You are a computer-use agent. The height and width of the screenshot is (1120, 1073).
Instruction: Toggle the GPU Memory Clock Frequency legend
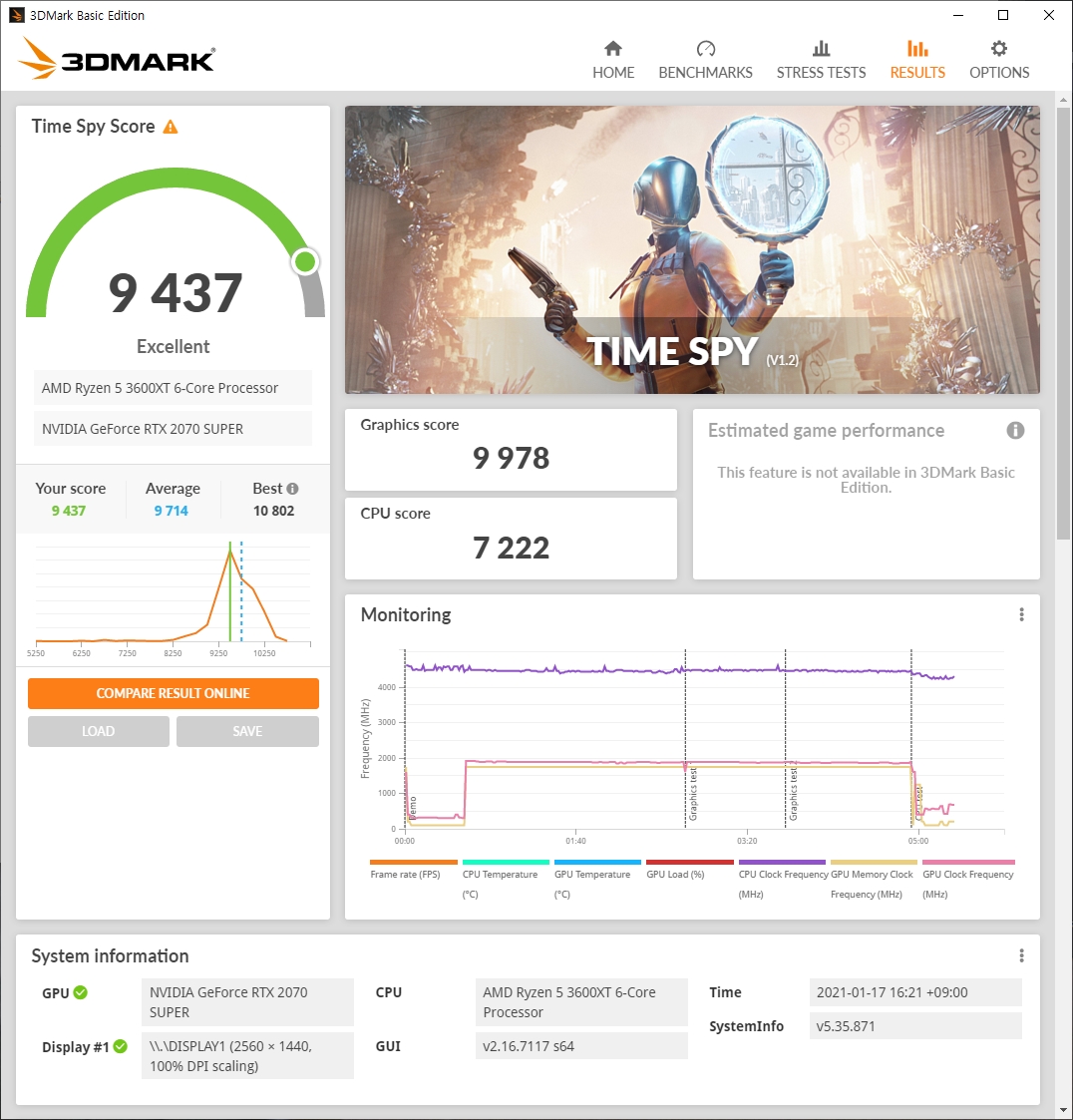coord(873,880)
